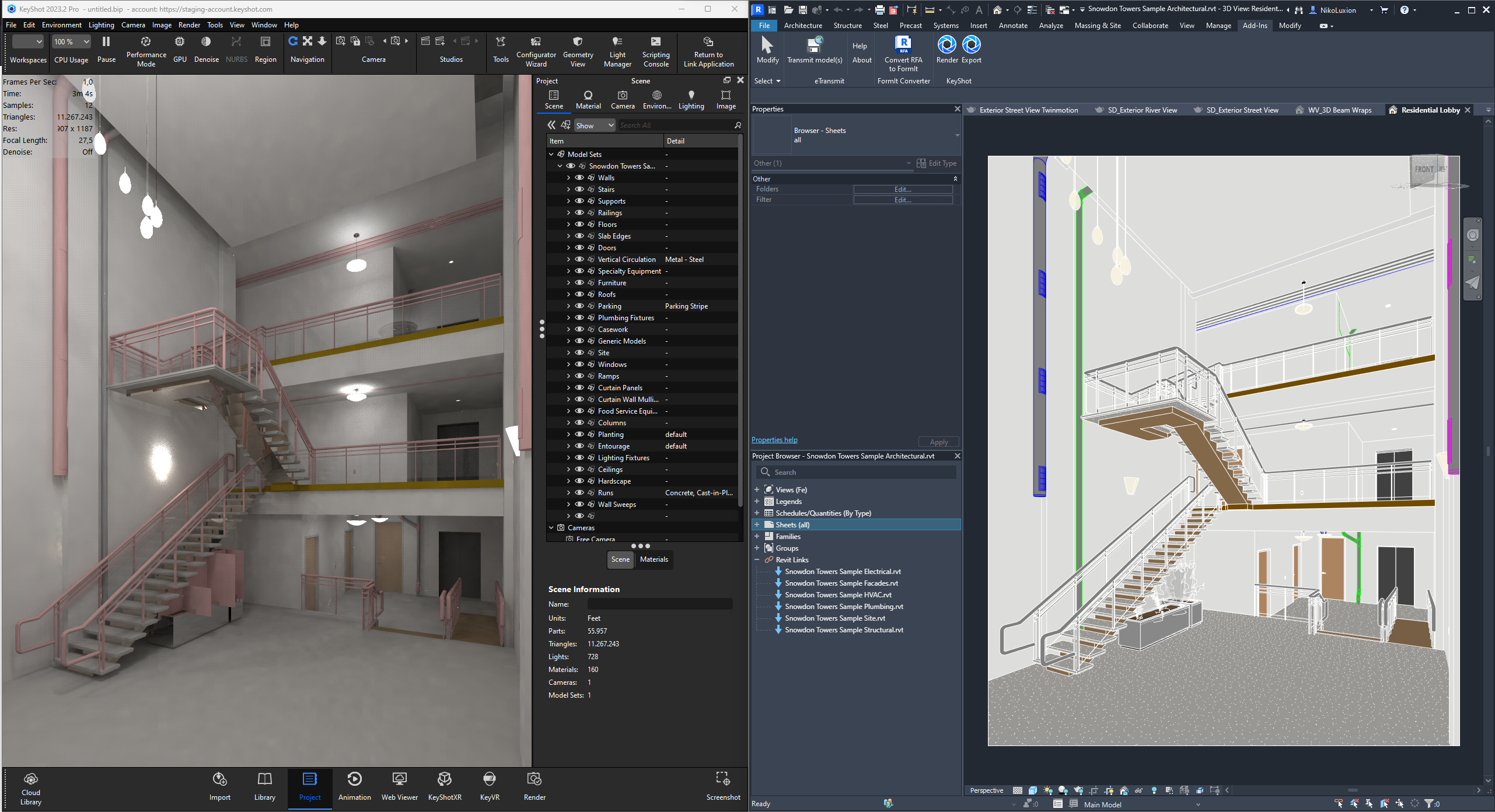The image size is (1495, 812).
Task: Hide the Lighting Fixtures layer
Action: tap(579, 458)
